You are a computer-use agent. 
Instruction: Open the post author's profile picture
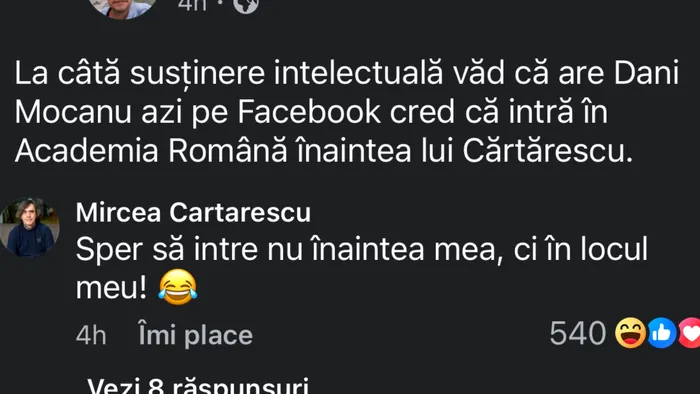(x=122, y=7)
